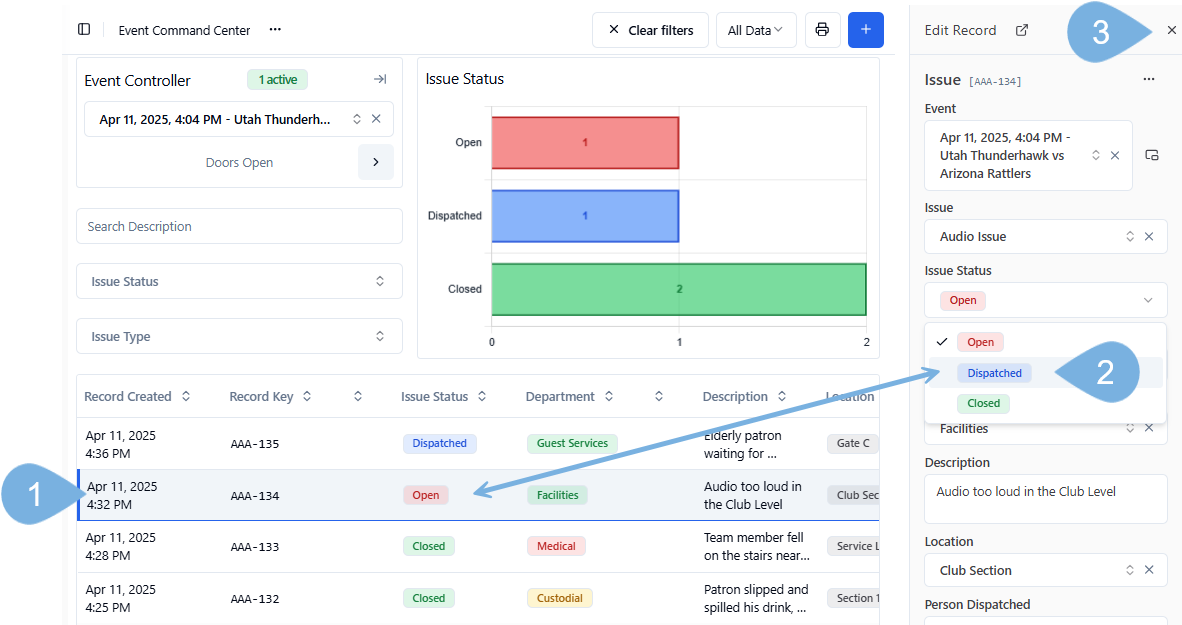The image size is (1182, 625).
Task: Open Issue Status Open dropdown in record
Action: point(1046,300)
